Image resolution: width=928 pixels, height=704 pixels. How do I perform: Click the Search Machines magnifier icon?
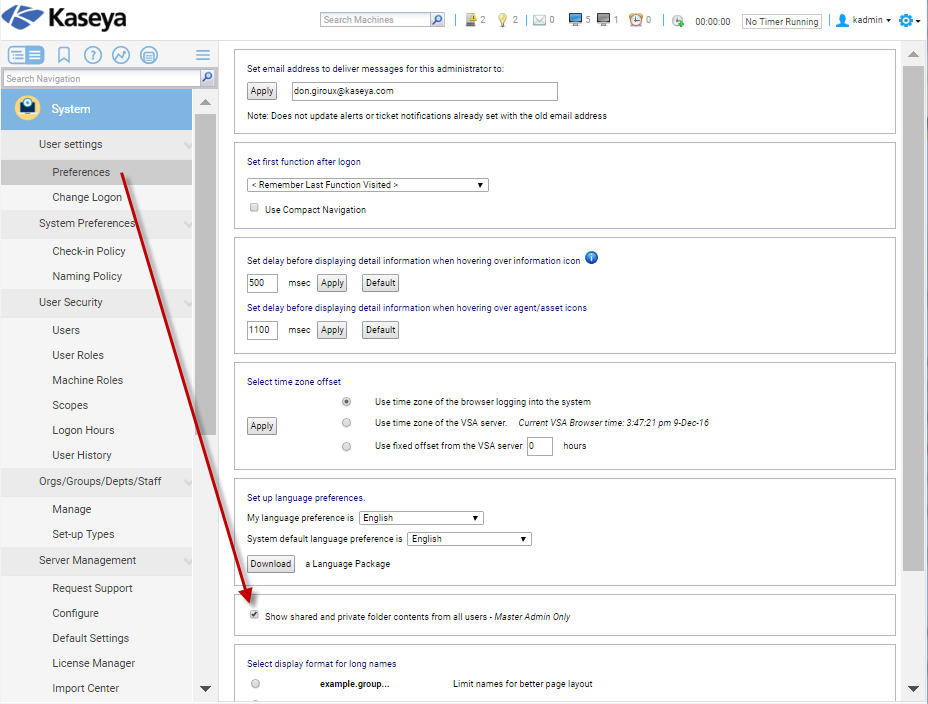tap(437, 20)
